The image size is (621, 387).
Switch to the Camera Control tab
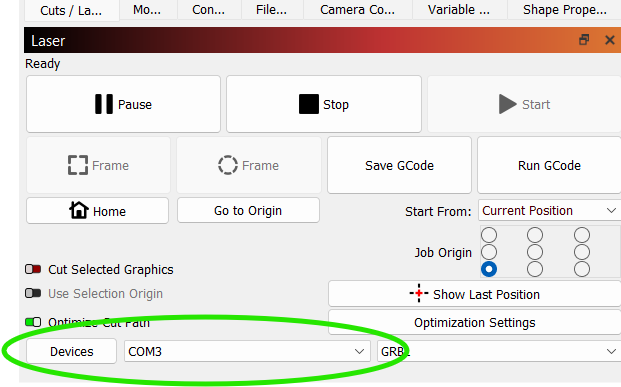pos(357,10)
